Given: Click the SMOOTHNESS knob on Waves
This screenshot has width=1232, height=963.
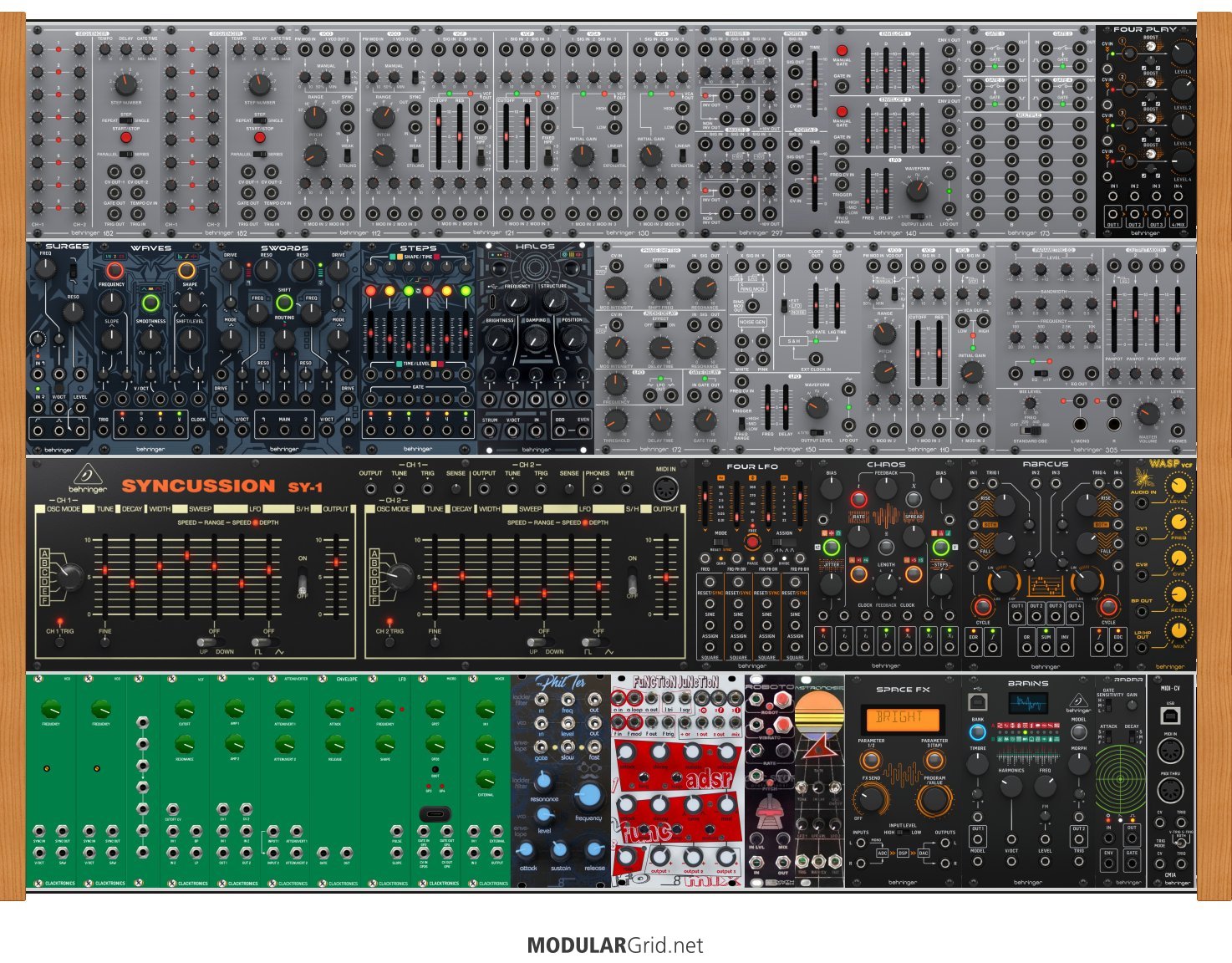Looking at the screenshot, I should pyautogui.click(x=150, y=339).
